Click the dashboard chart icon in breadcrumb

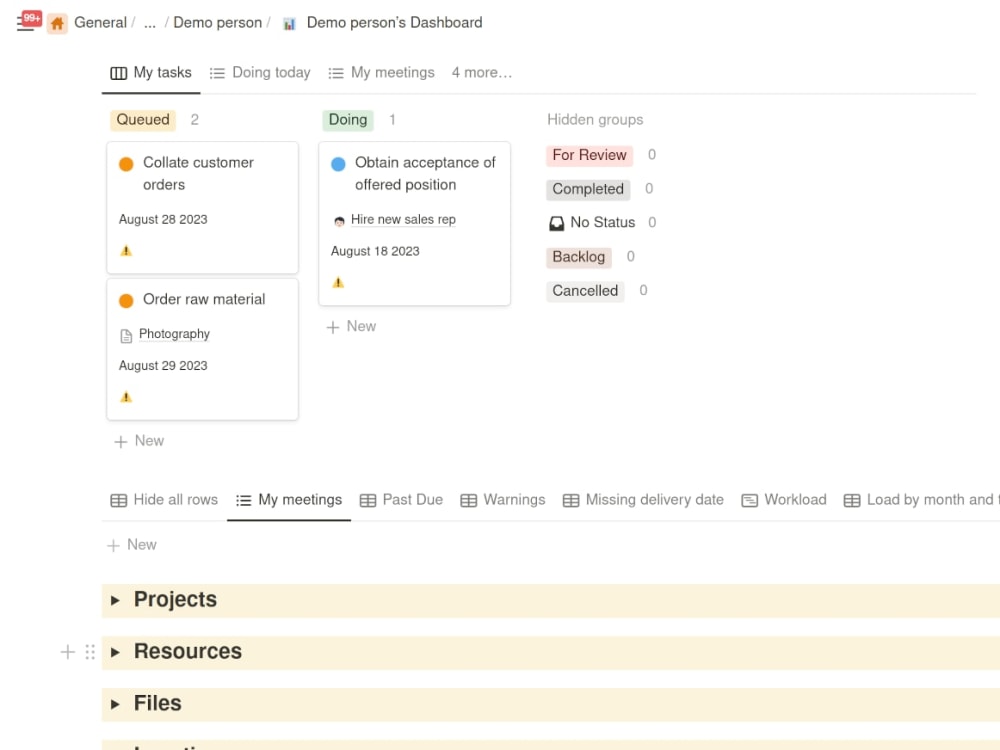[x=290, y=24]
